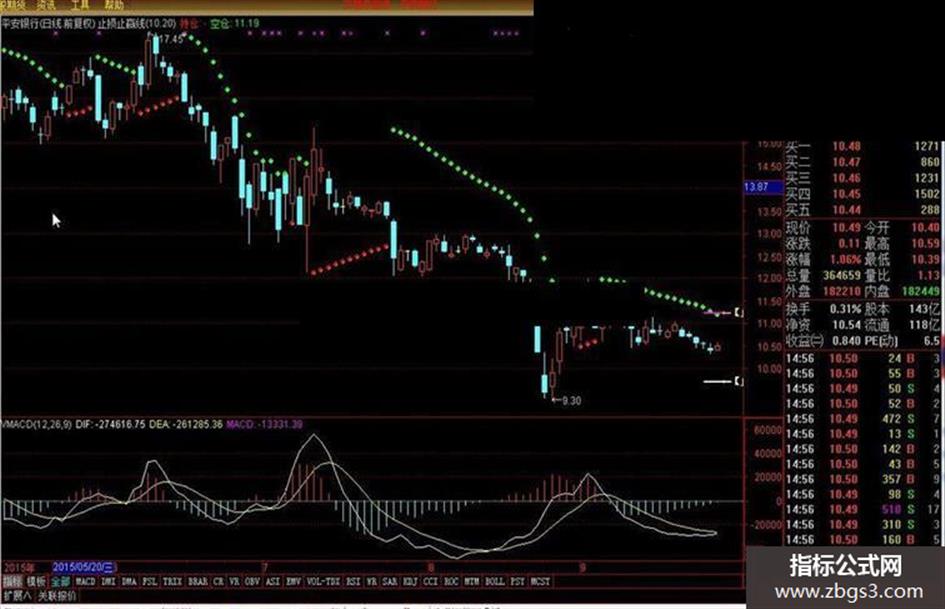Click the 空仓: 11.19 indicator value
945x609 pixels.
pos(234,24)
